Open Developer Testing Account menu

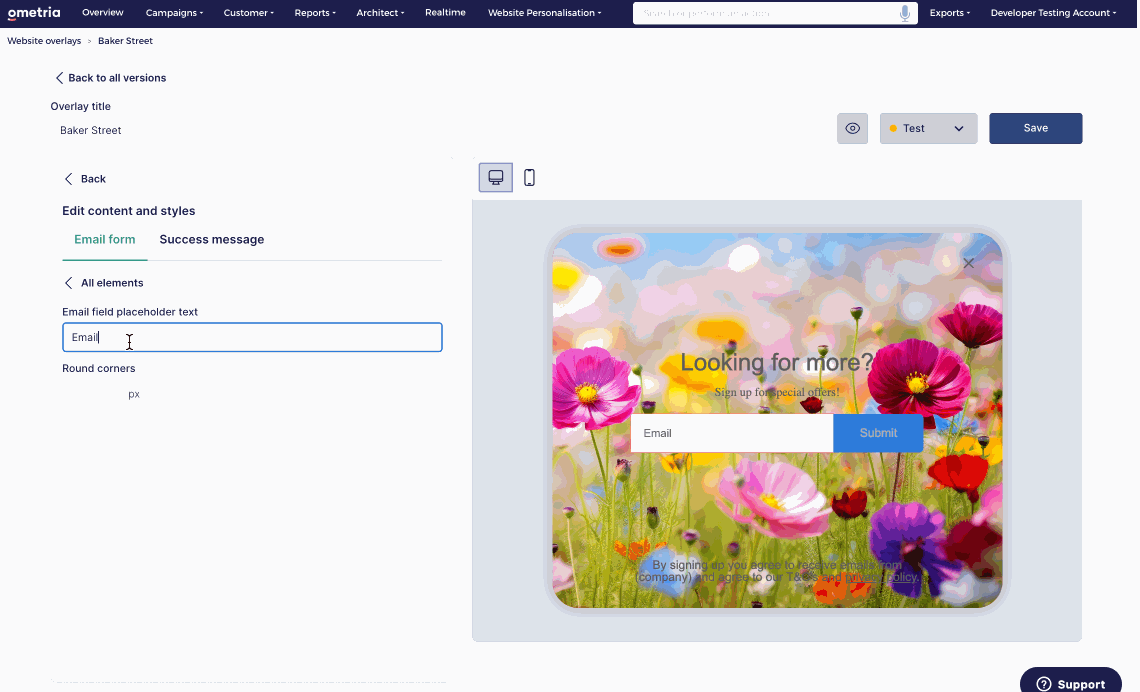coord(1053,13)
